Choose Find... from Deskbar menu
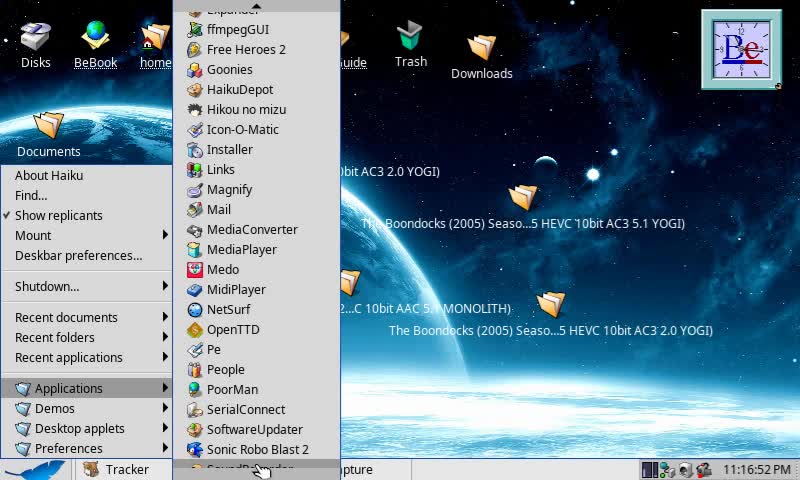Viewport: 800px width, 480px height. coord(86,195)
